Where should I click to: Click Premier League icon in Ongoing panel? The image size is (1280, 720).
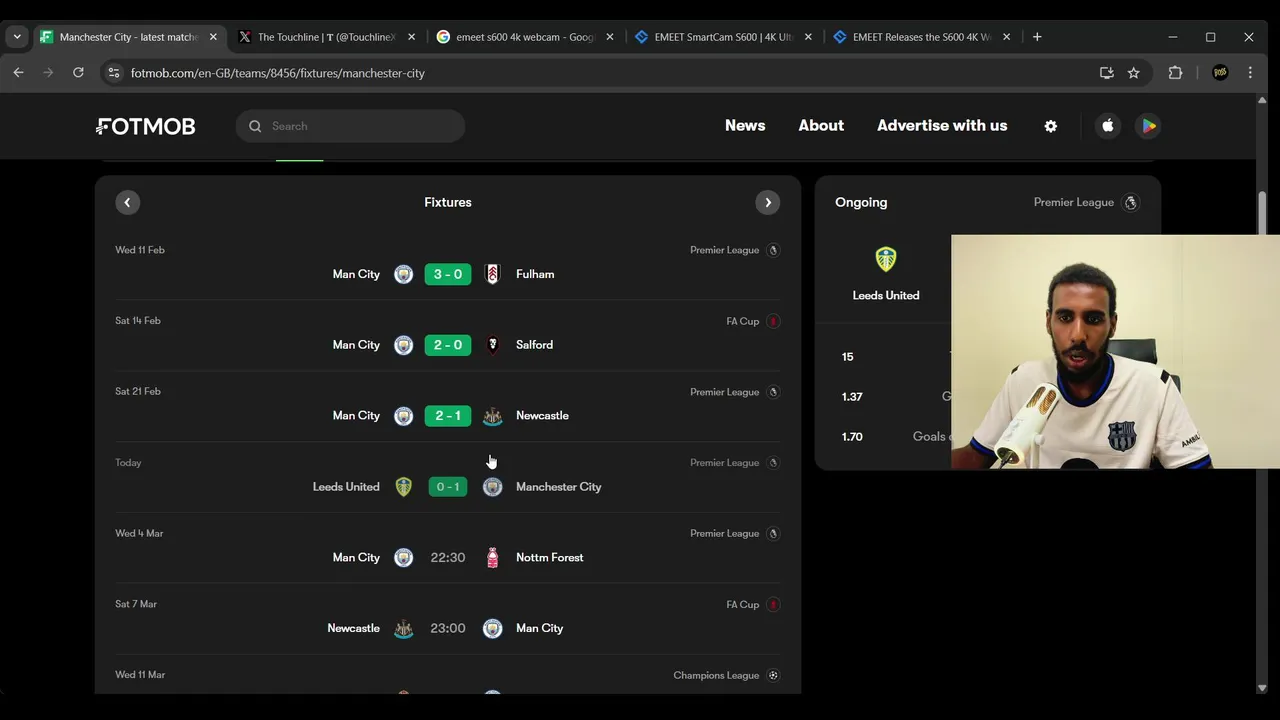point(1131,202)
